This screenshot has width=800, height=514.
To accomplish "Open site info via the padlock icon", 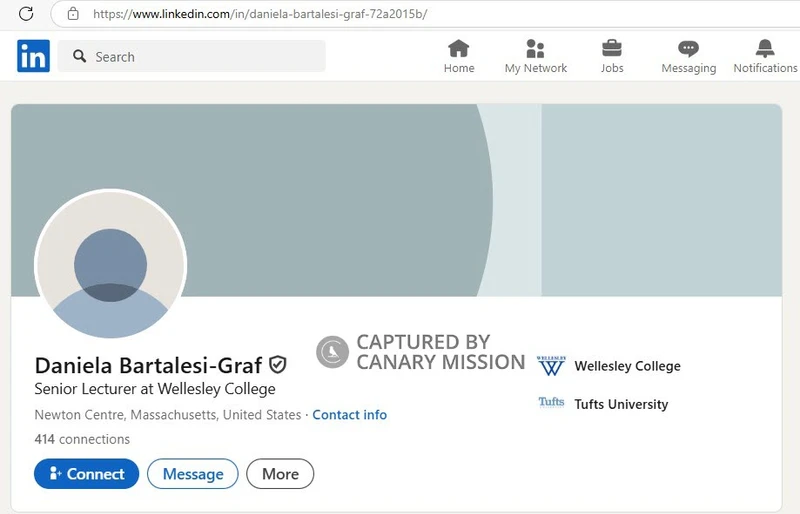I will (73, 14).
